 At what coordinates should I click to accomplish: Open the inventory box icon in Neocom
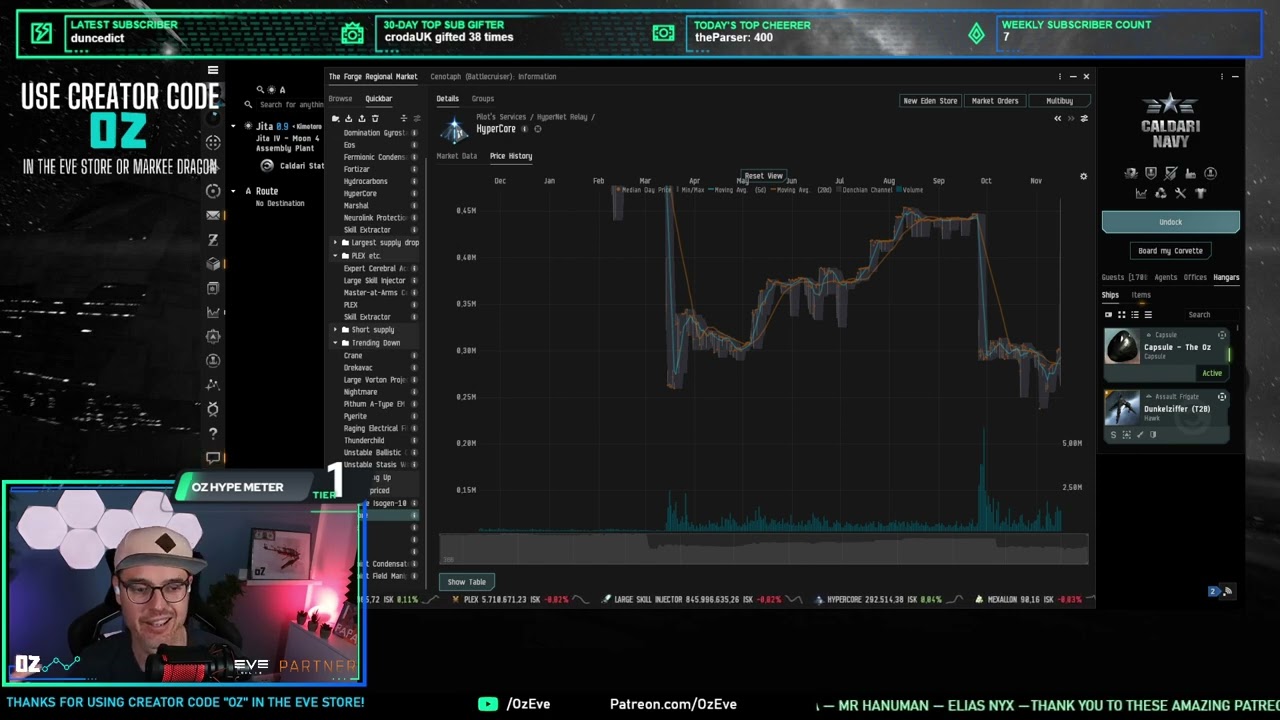[213, 264]
